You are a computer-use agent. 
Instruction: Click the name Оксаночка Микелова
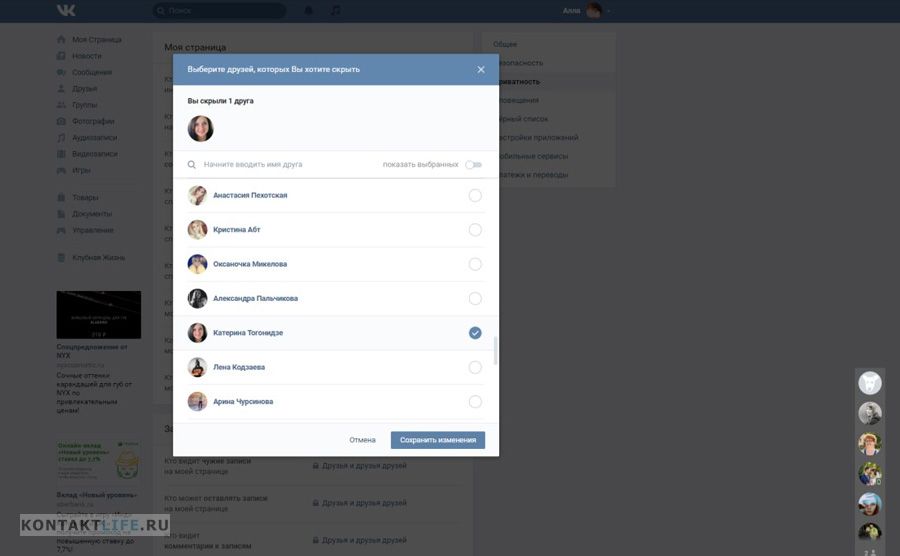250,264
